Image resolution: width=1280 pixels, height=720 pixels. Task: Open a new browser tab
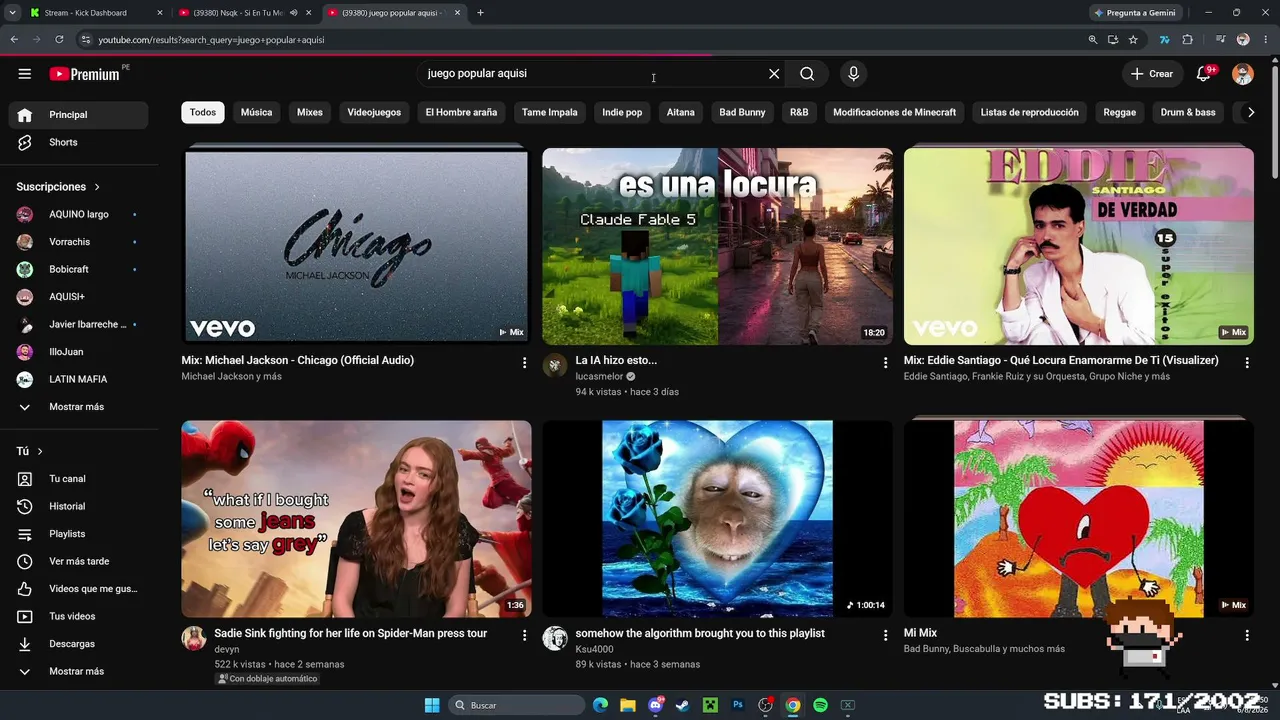[x=480, y=13]
